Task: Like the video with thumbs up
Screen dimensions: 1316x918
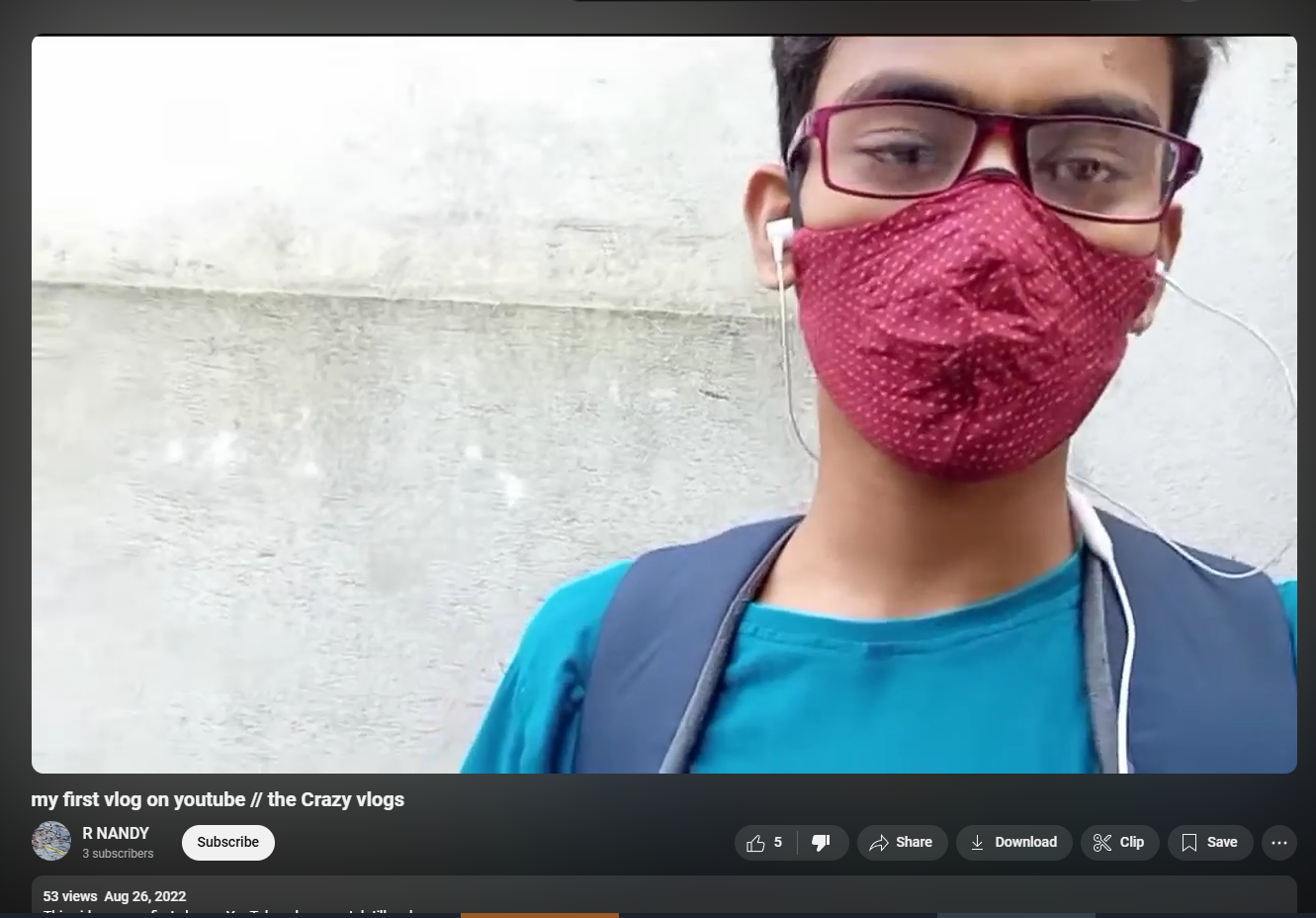Action: coord(765,843)
